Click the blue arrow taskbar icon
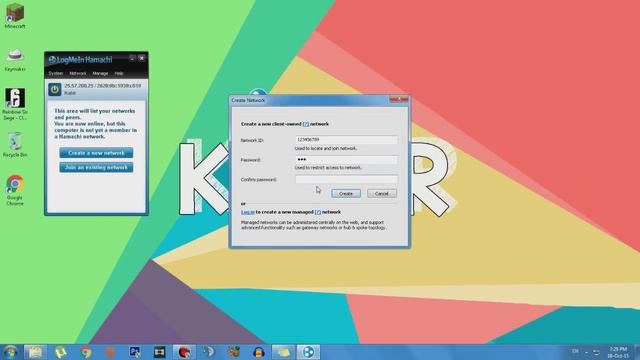The image size is (640, 360). pyautogui.click(x=209, y=352)
